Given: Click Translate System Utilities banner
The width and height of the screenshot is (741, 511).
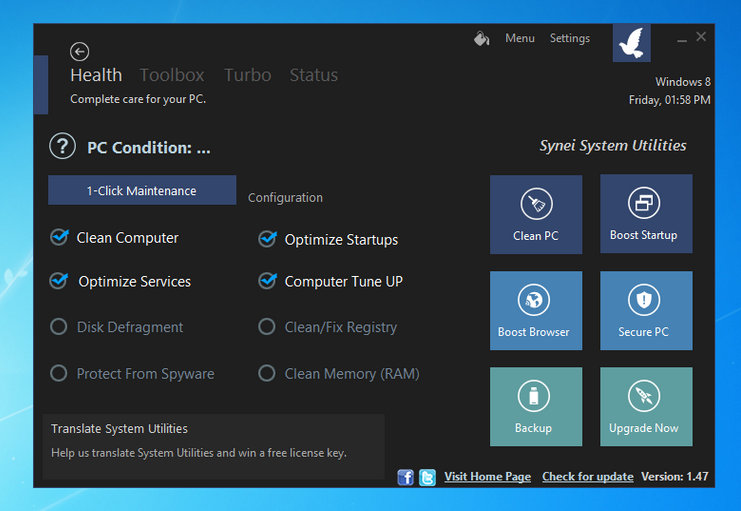Looking at the screenshot, I should pyautogui.click(x=213, y=447).
